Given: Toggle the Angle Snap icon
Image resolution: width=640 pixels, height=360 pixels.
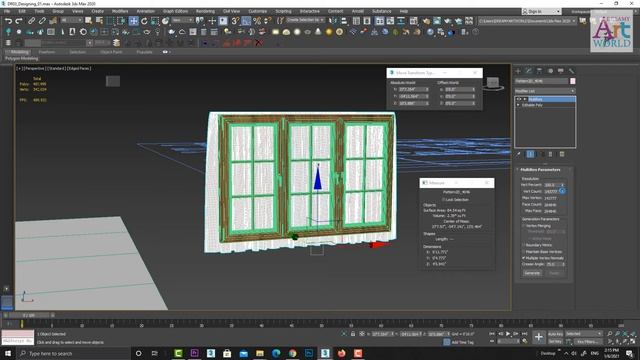Looking at the screenshot, I should click(246, 21).
